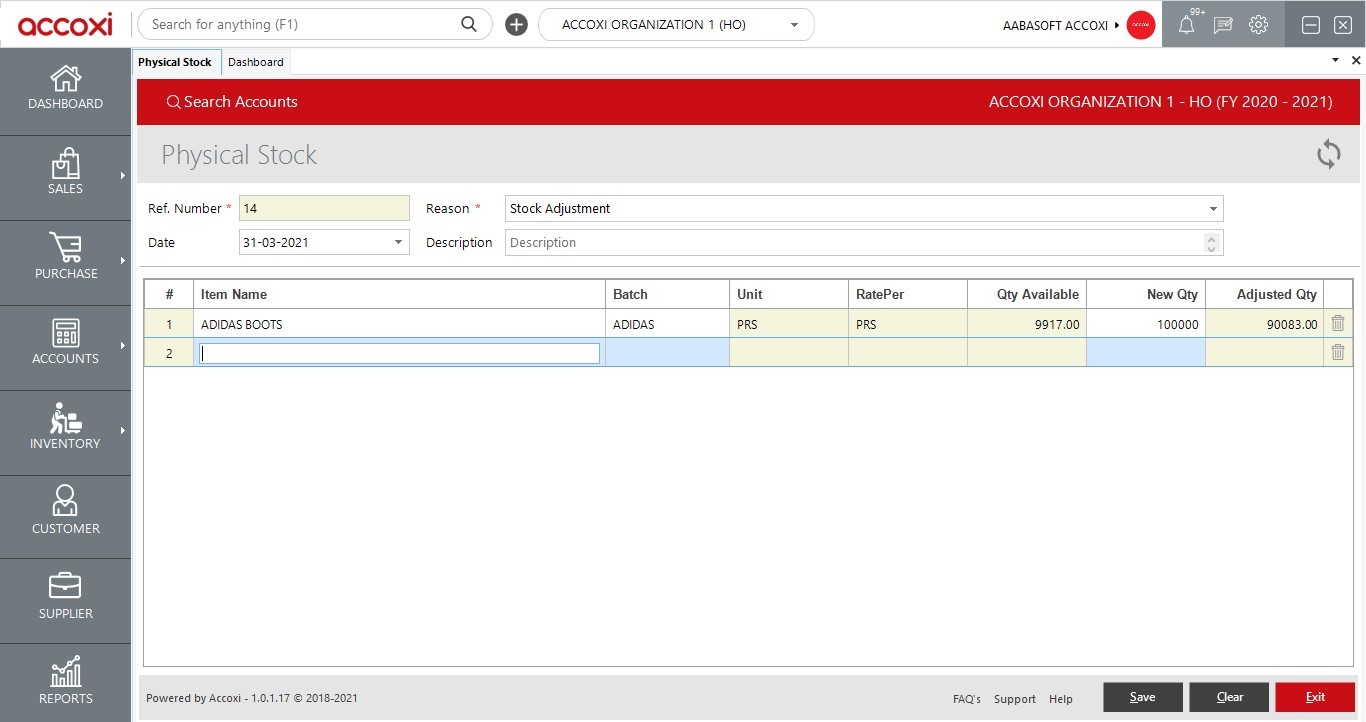Select the ADIDAS BOOTS item cell
This screenshot has width=1366, height=722.
pyautogui.click(x=400, y=324)
